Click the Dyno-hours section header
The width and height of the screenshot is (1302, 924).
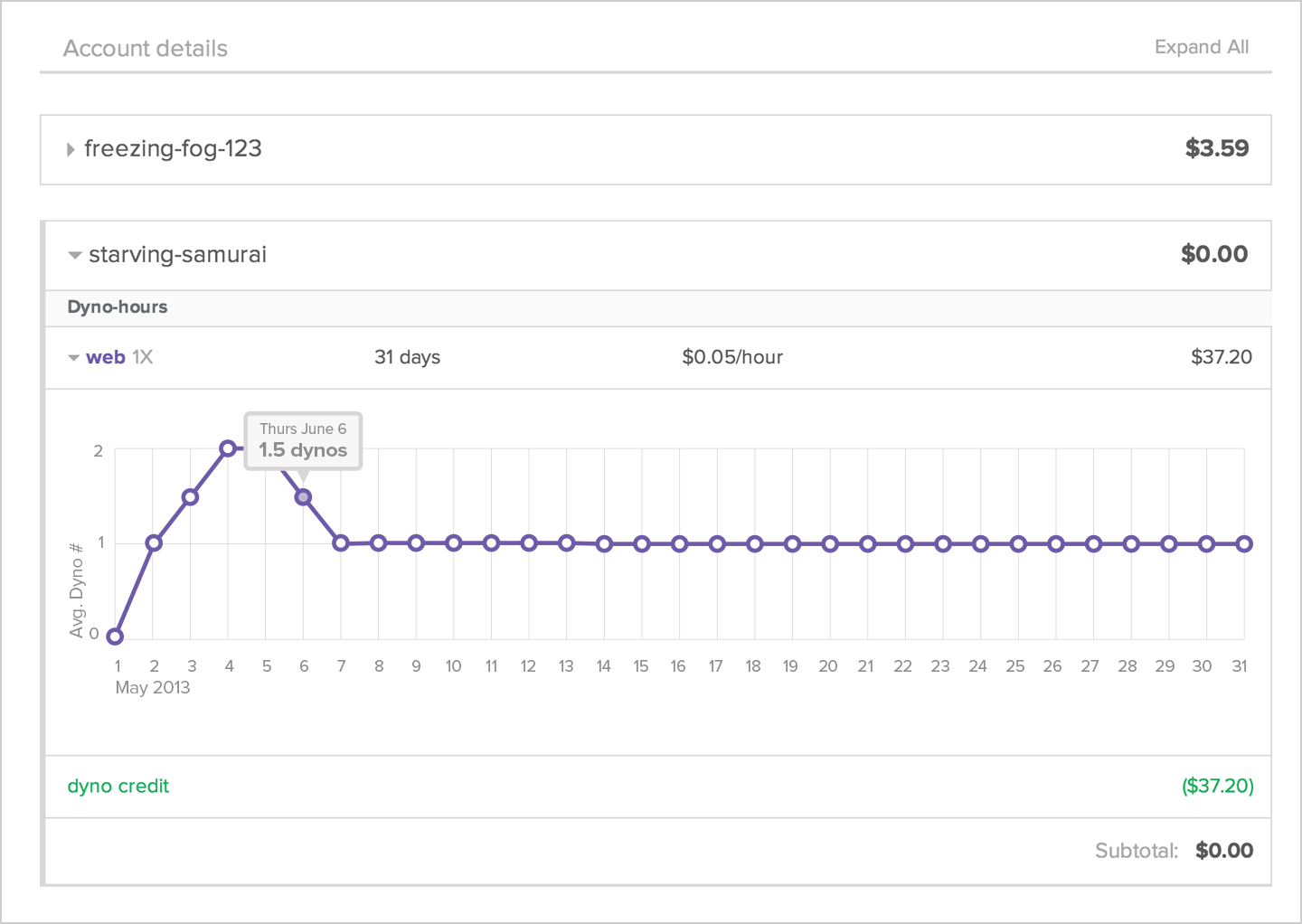point(118,307)
